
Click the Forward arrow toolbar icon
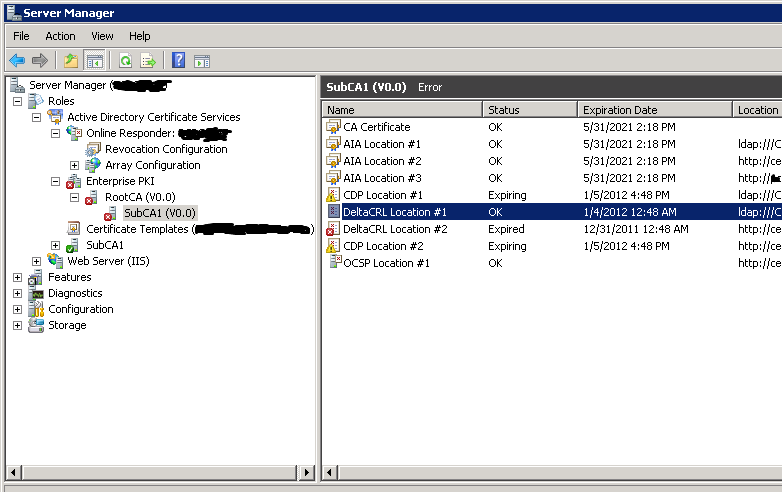[x=40, y=61]
